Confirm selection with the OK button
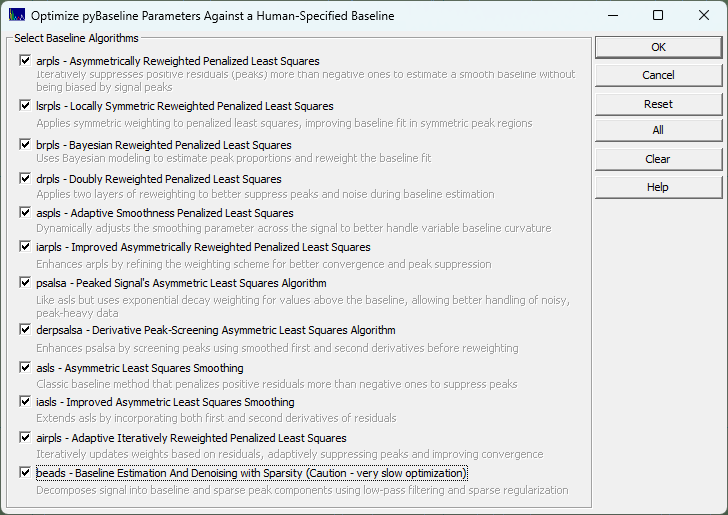The image size is (728, 515). click(x=658, y=47)
